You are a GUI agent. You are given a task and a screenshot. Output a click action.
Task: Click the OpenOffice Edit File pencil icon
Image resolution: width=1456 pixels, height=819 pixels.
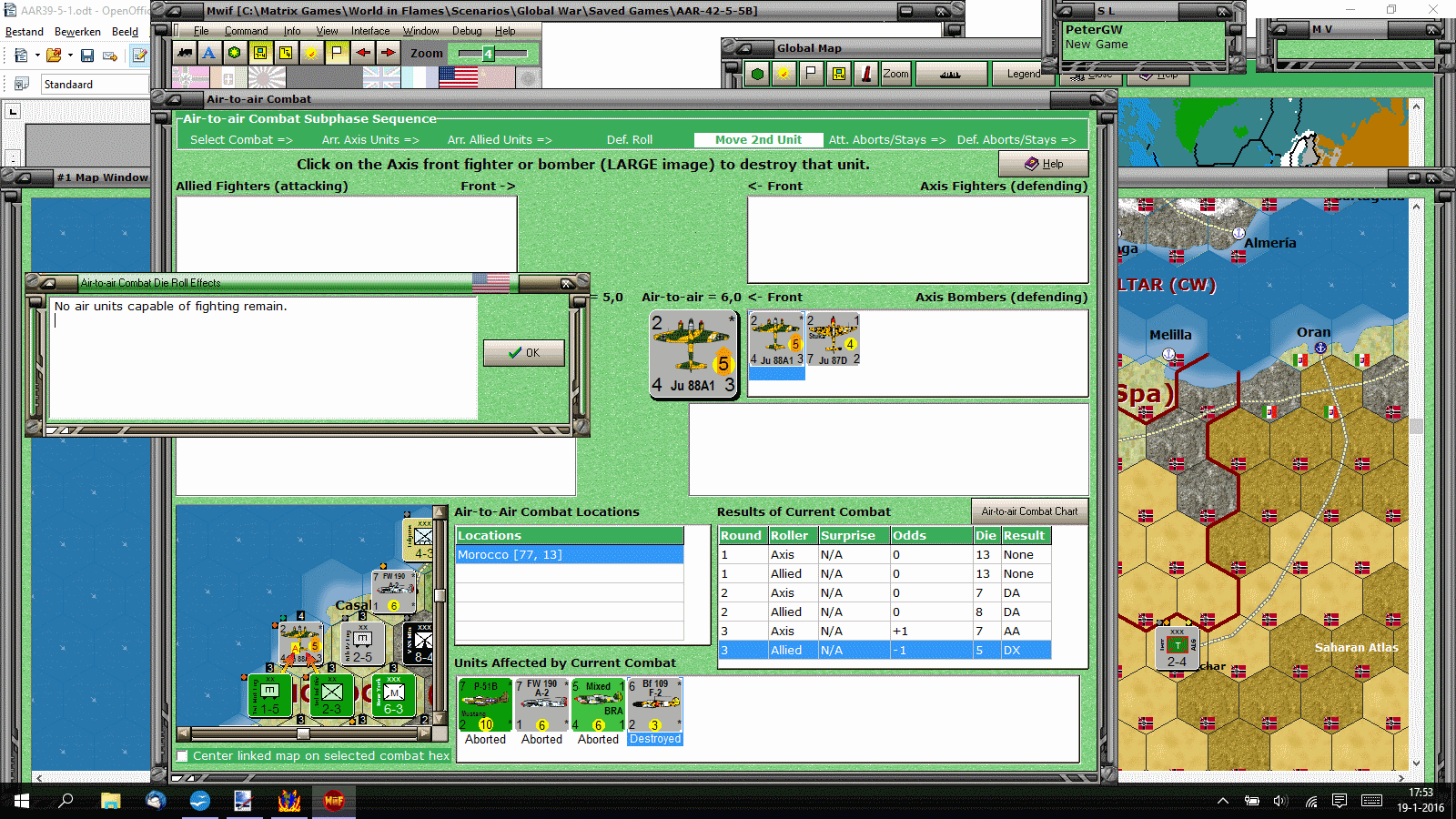coord(139,56)
